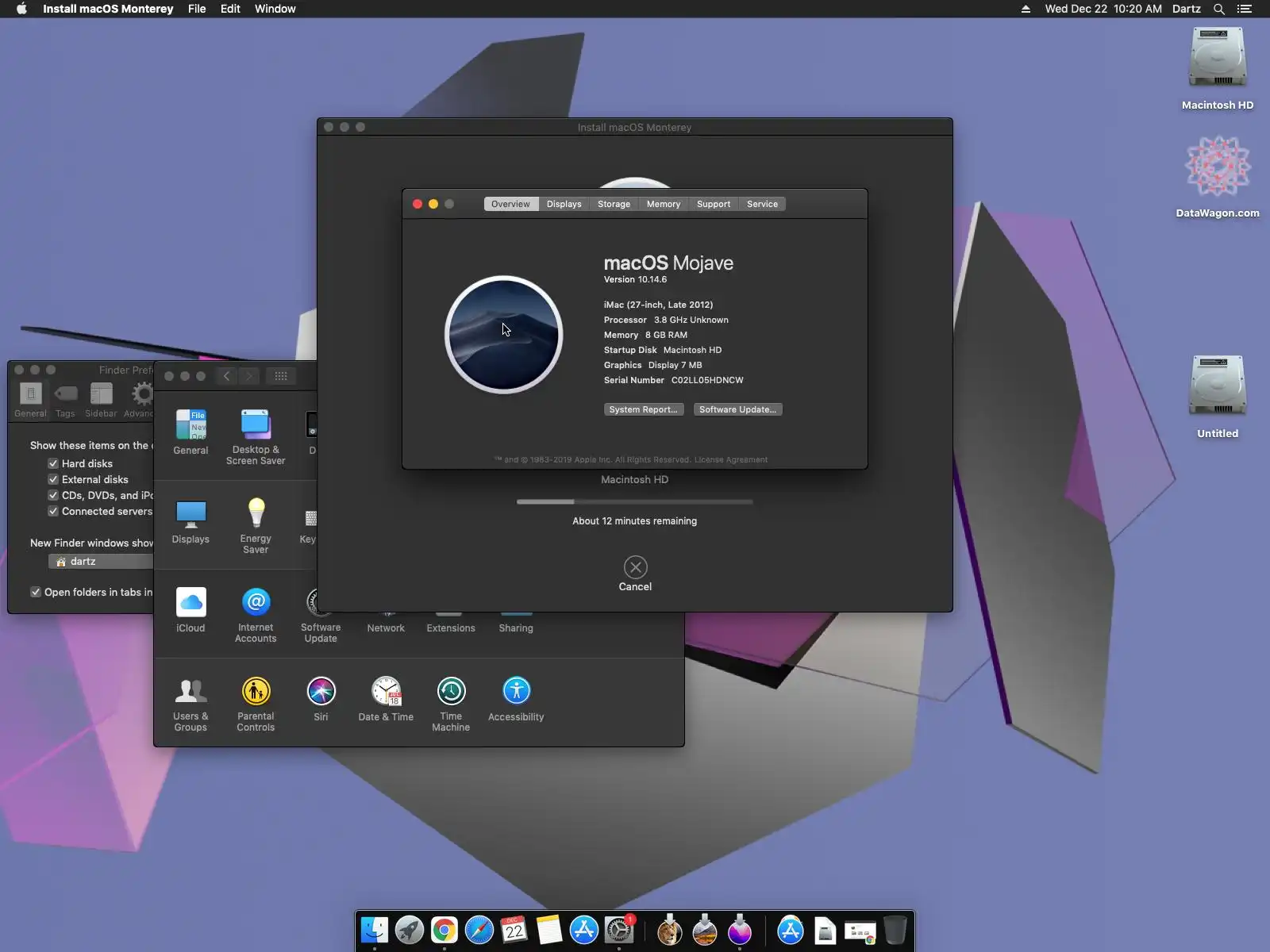Switch to the Service tab

click(763, 204)
